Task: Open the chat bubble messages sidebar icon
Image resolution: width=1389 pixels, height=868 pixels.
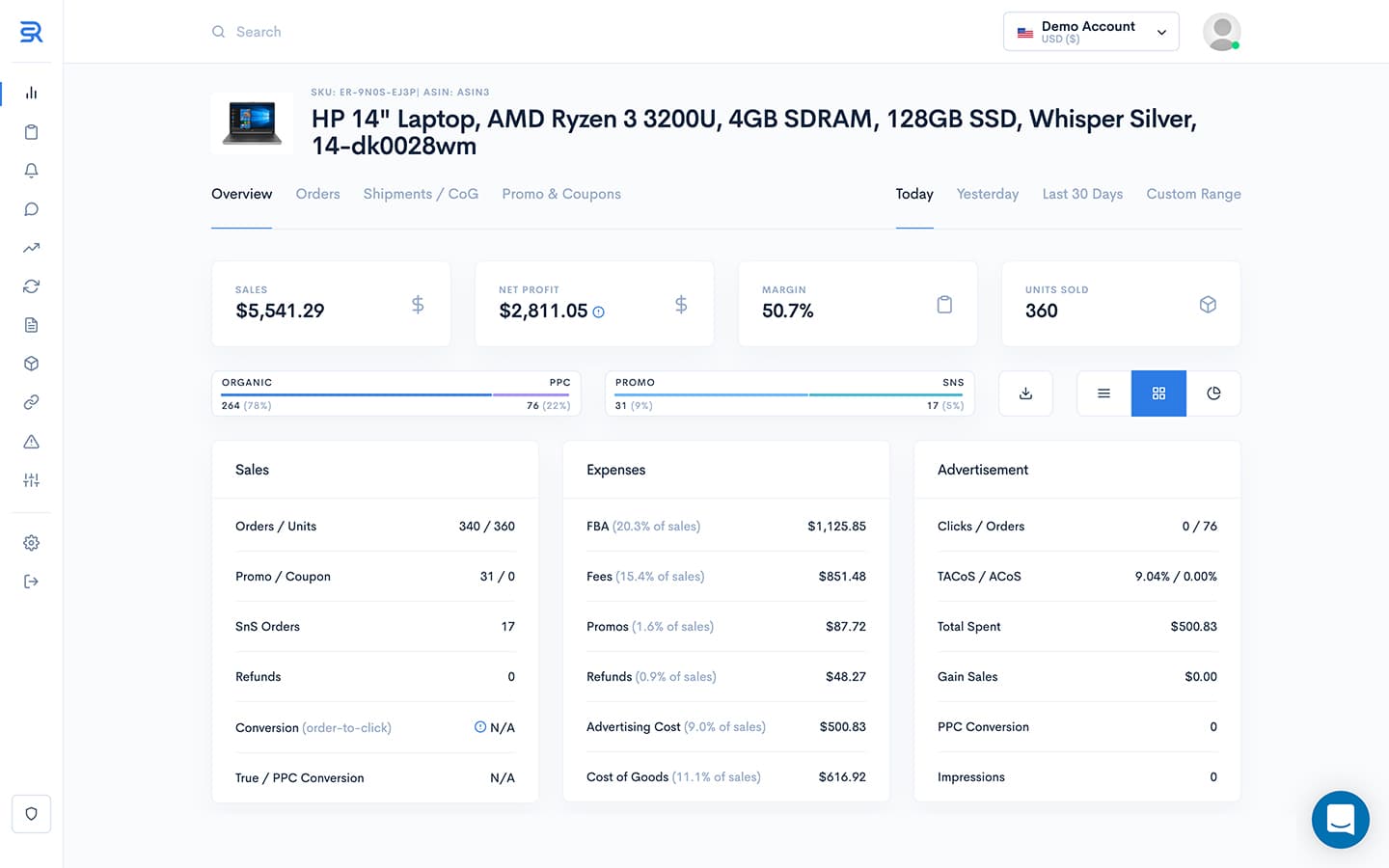Action: click(31, 209)
